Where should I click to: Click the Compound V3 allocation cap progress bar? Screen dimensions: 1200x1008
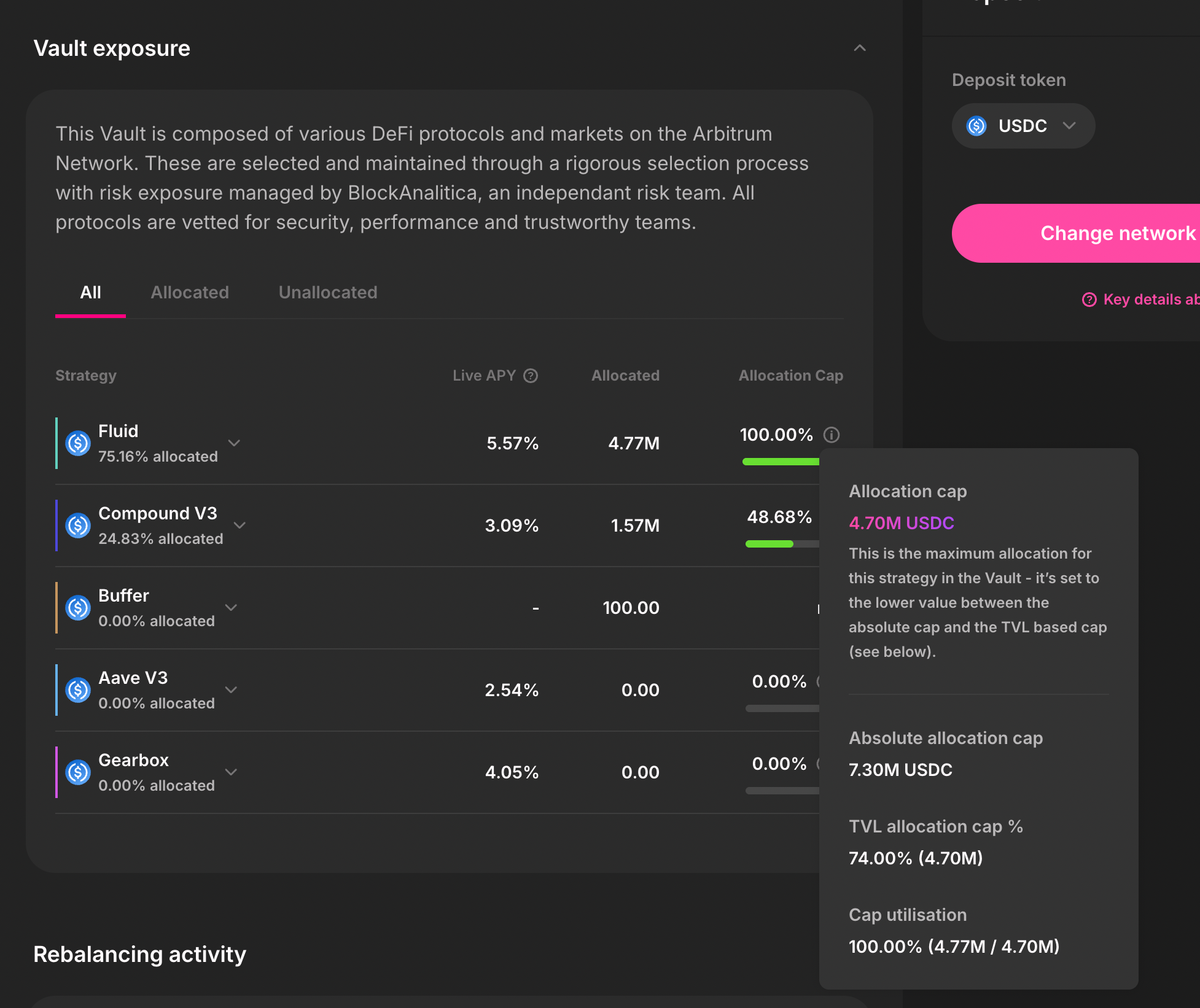[x=781, y=543]
